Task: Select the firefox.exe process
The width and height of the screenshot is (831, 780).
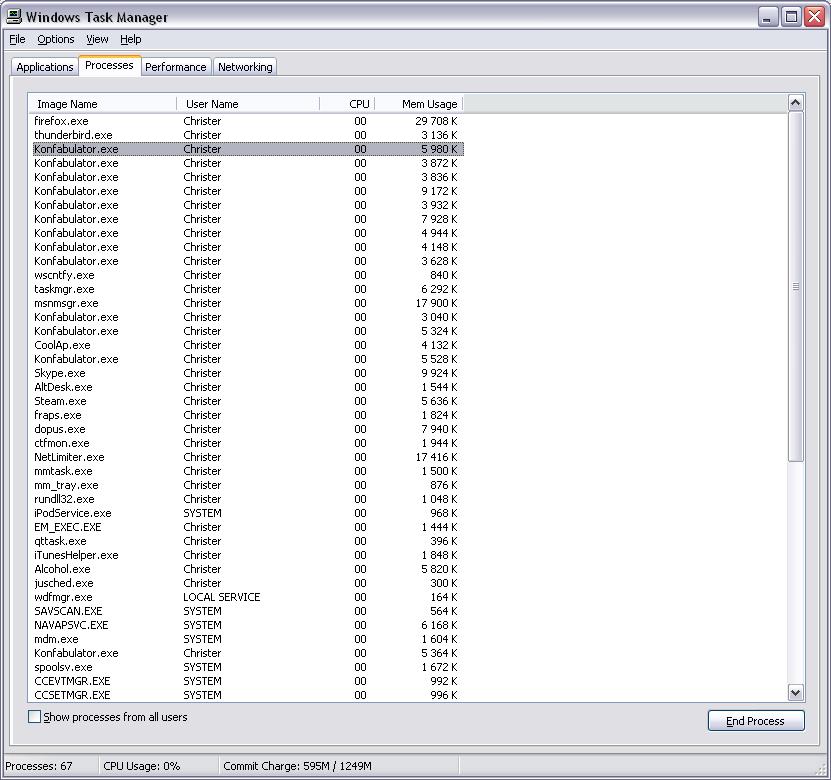Action: (x=248, y=121)
